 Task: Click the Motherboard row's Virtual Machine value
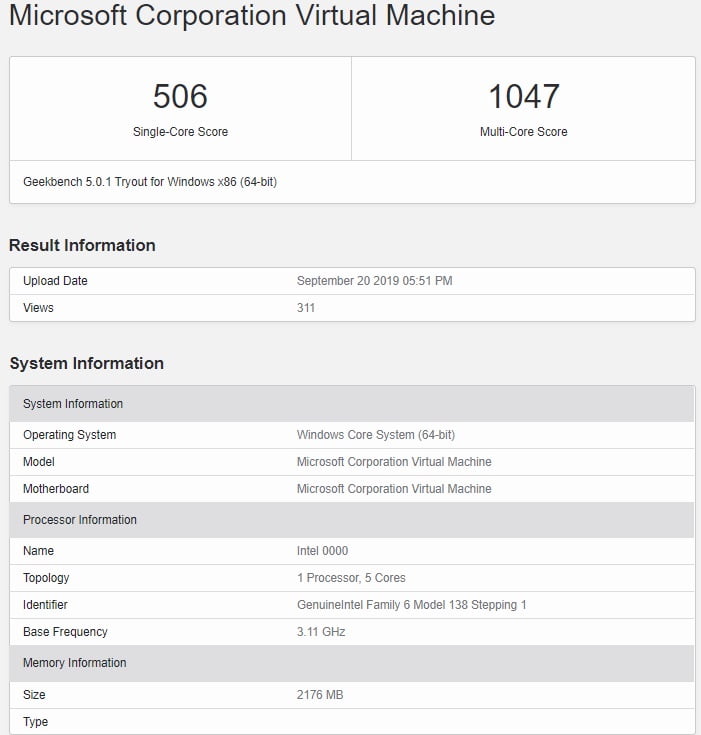394,489
